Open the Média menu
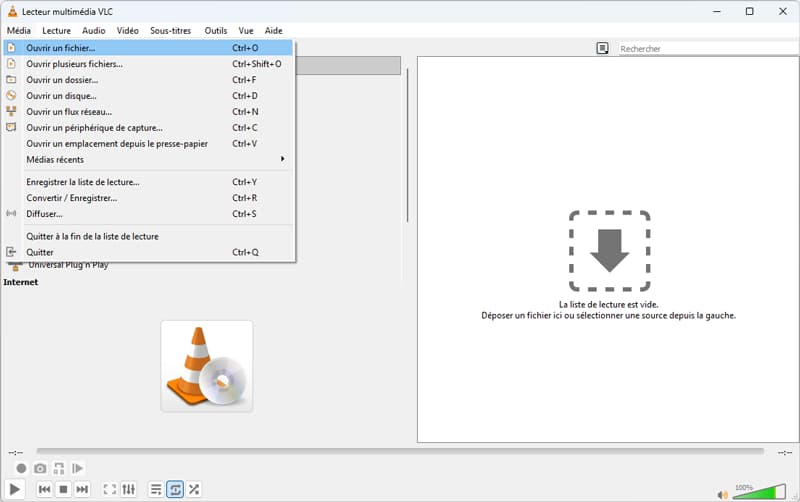The height and width of the screenshot is (502, 800). [19, 31]
